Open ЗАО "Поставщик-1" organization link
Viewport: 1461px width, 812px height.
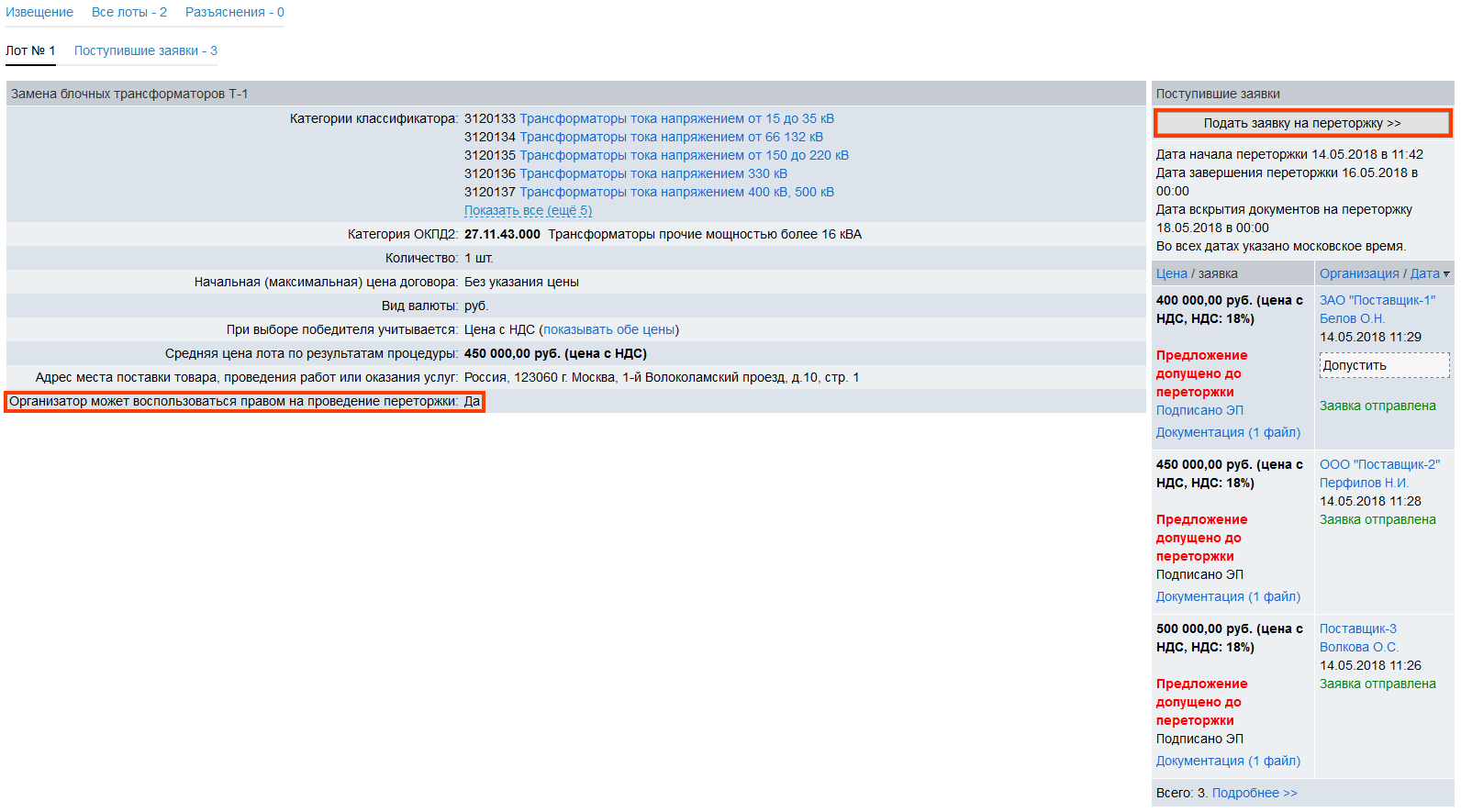click(1377, 300)
